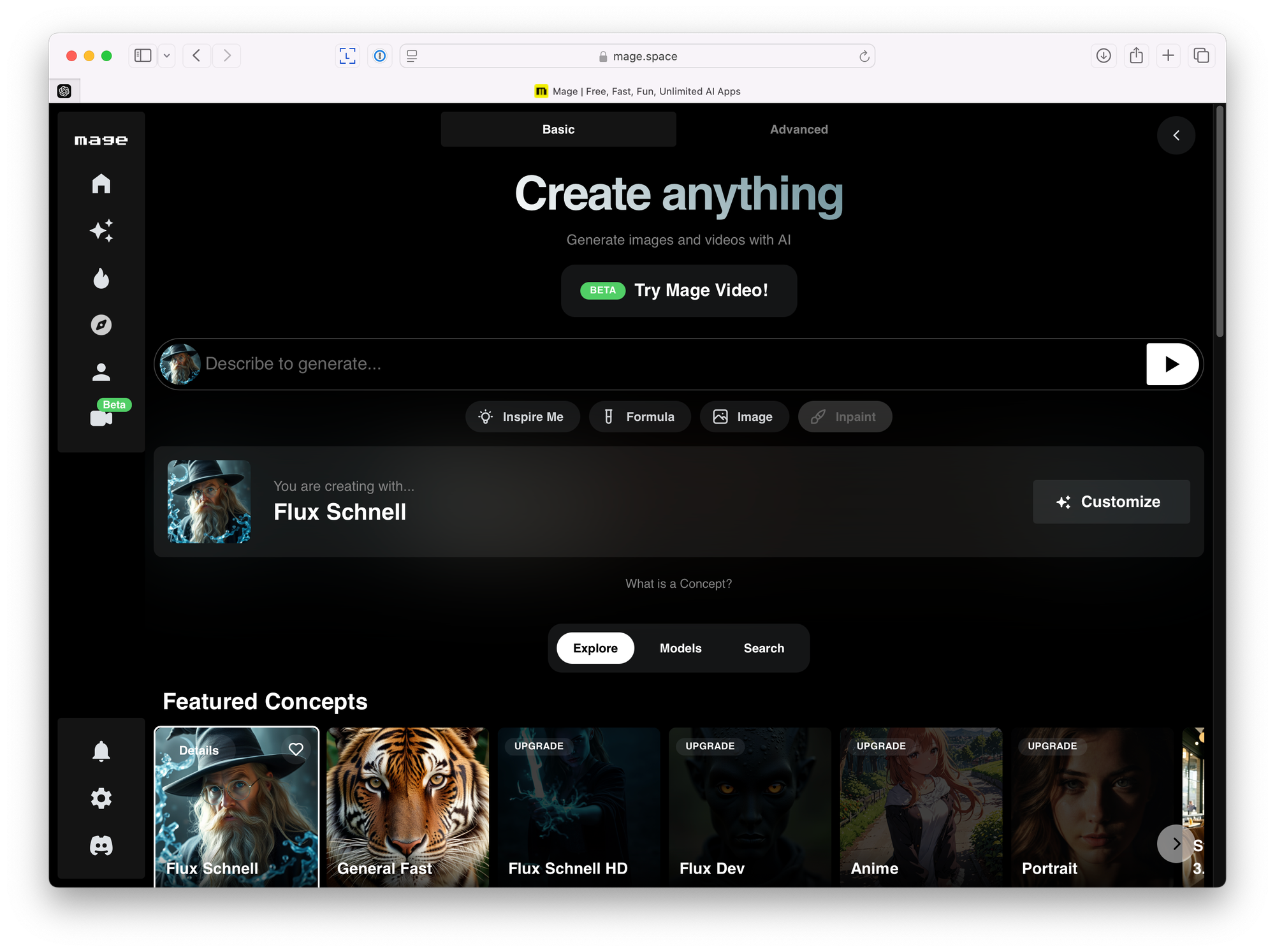The image size is (1275, 952).
Task: Collapse the panel with the top-right chevron
Action: tap(1176, 135)
